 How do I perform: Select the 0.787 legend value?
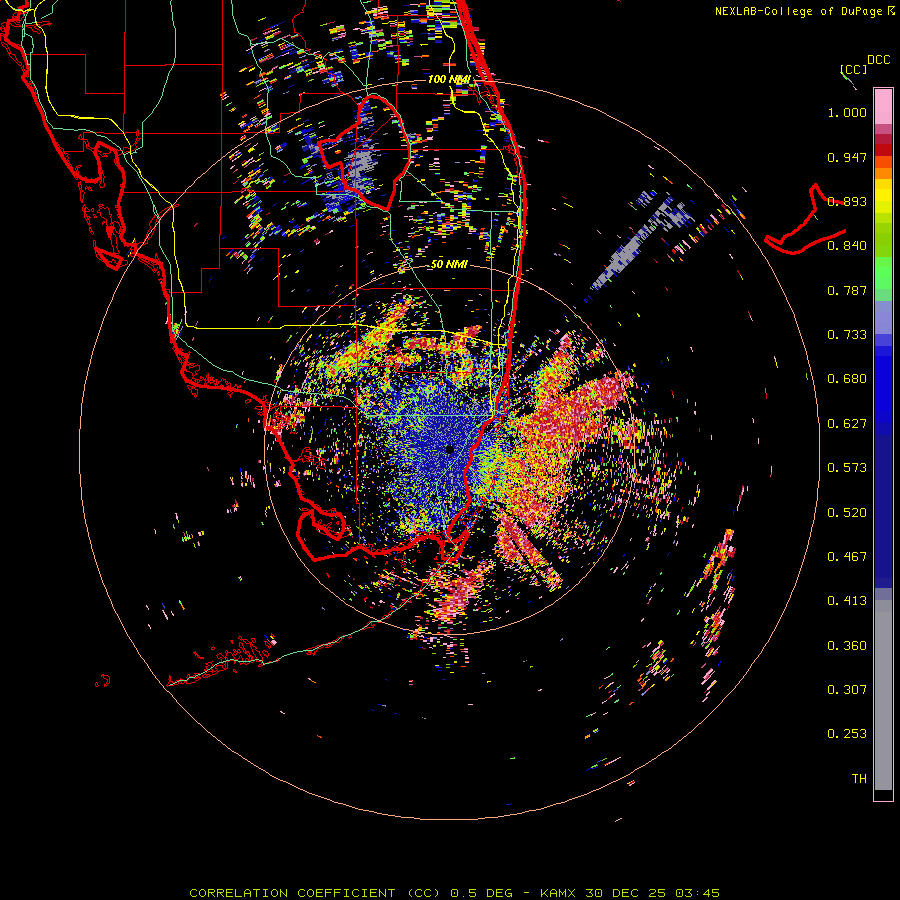tap(847, 290)
